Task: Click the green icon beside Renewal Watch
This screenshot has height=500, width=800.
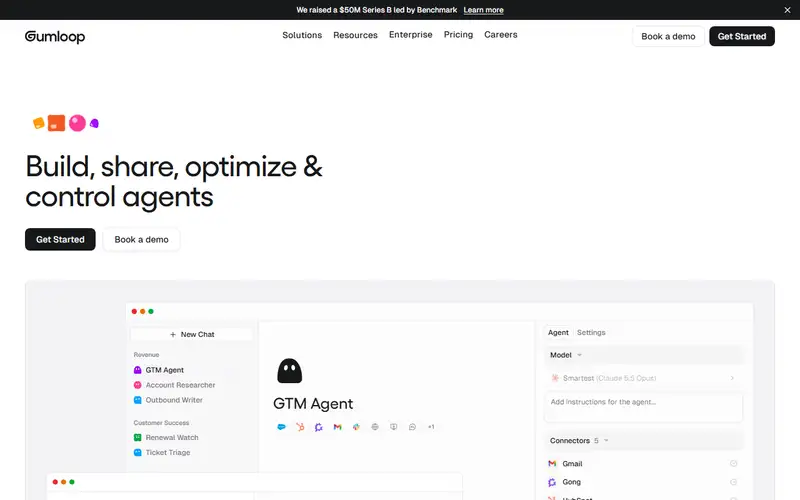Action: pos(137,437)
